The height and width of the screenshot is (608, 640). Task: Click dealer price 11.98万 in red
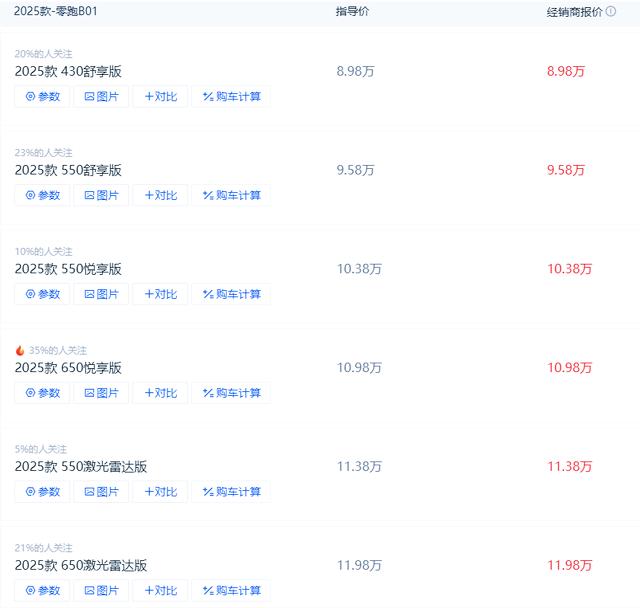569,565
